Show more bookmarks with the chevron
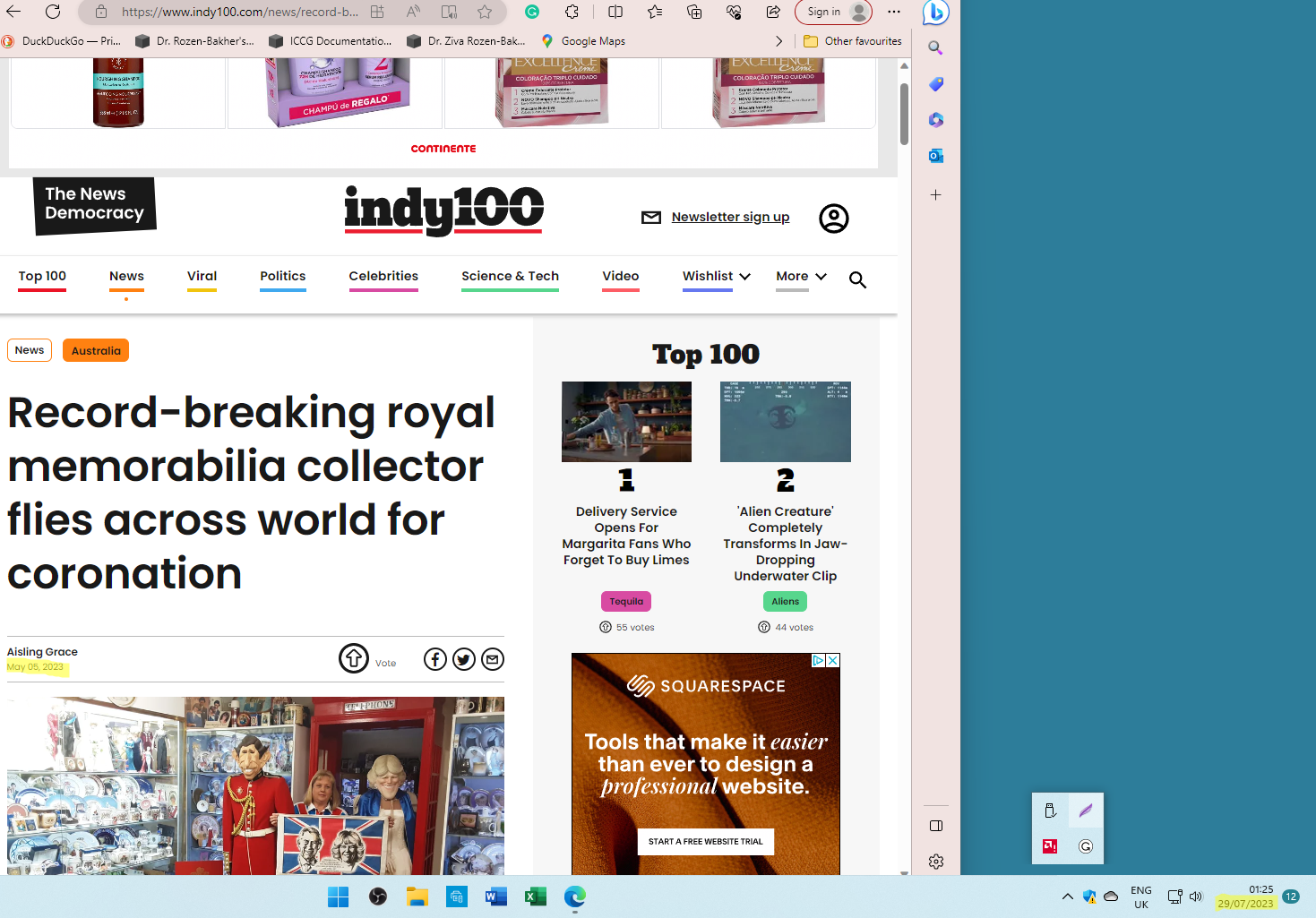 [x=778, y=41]
